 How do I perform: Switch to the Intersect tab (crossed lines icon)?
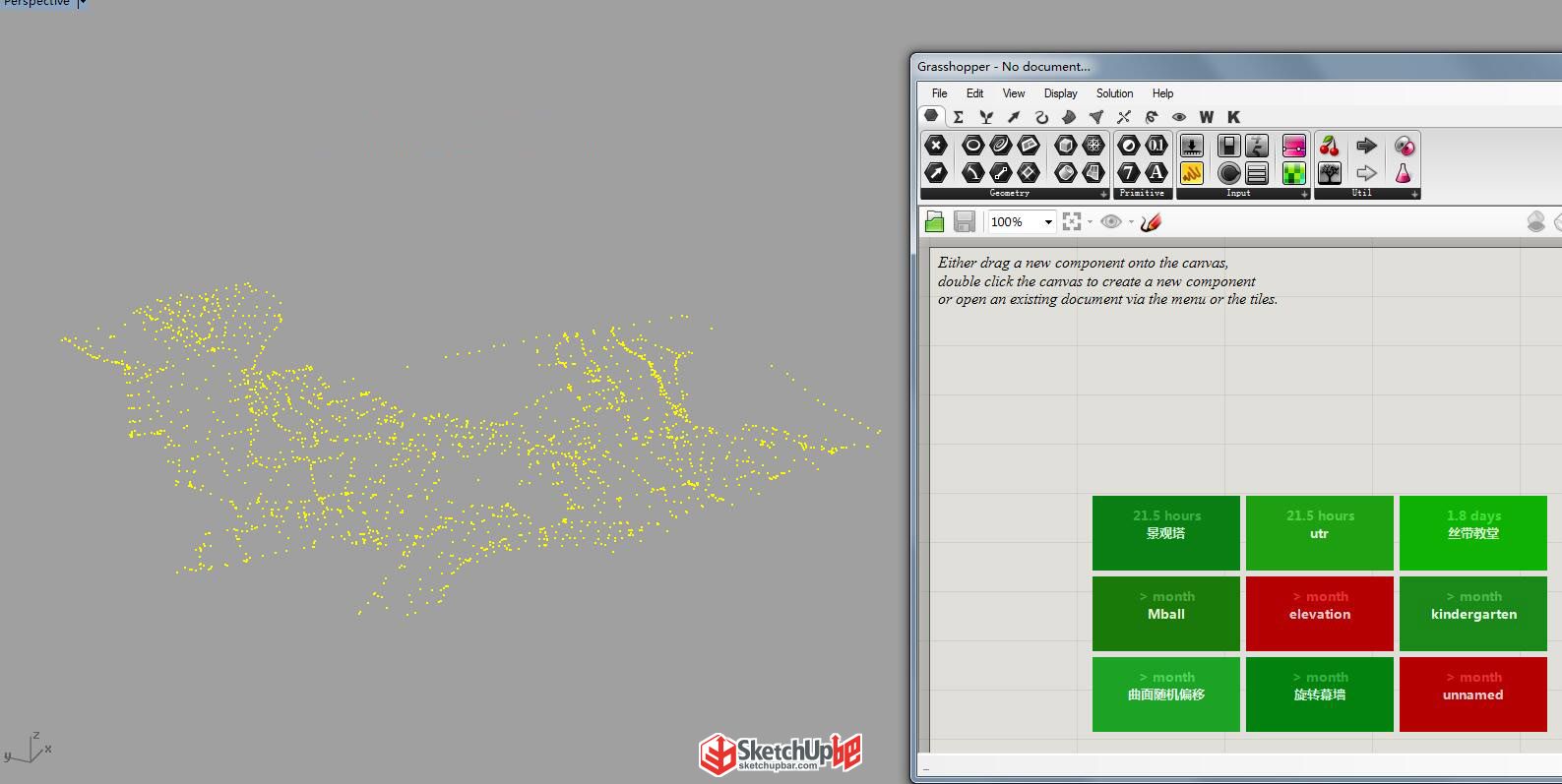click(1124, 117)
